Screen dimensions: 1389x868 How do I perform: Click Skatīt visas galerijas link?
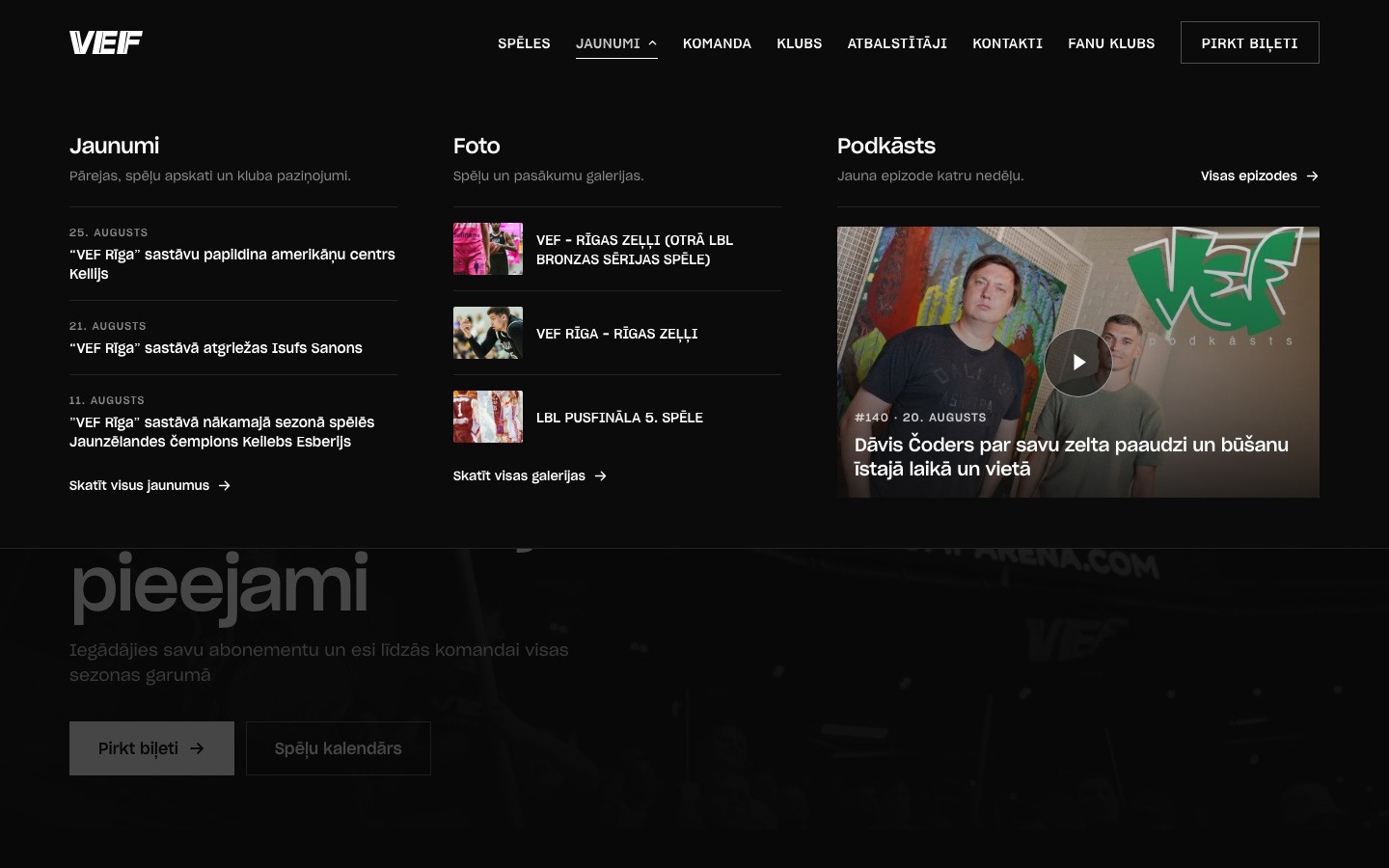pos(530,475)
